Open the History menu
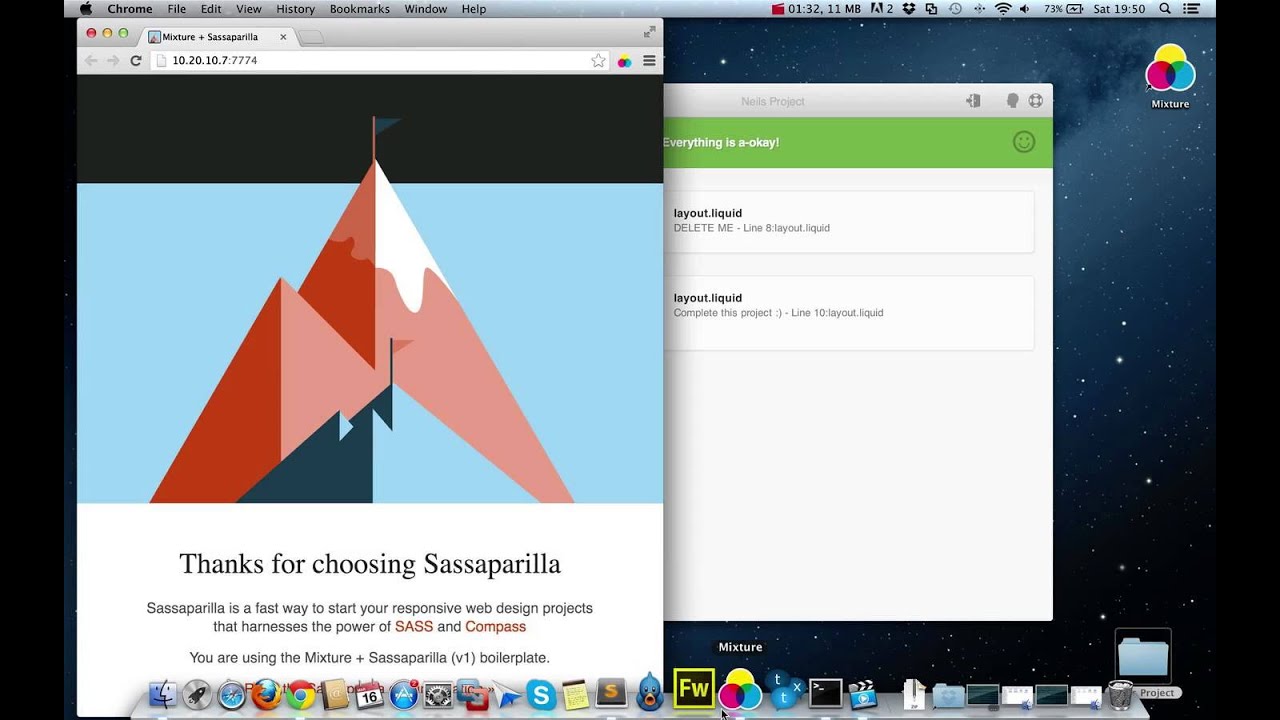 click(x=295, y=9)
